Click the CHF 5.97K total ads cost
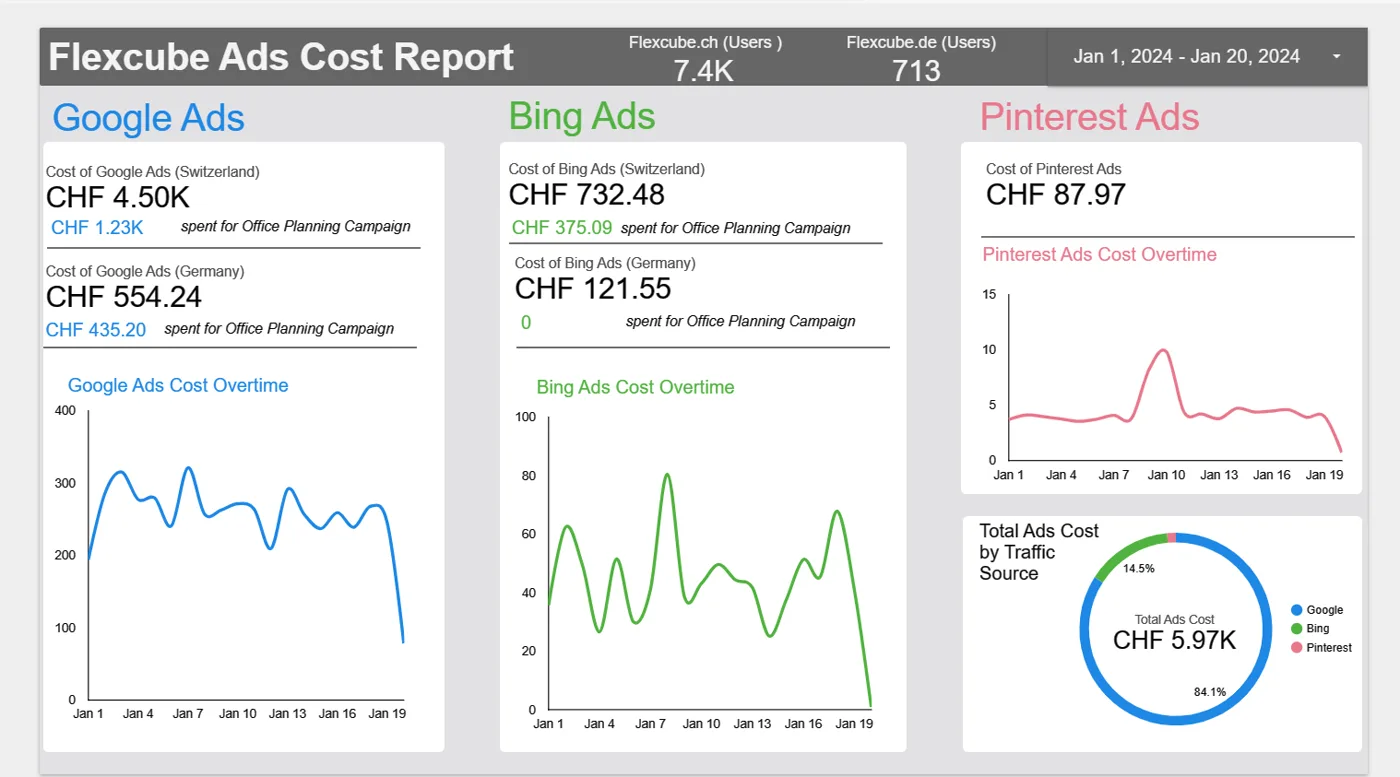 1175,640
